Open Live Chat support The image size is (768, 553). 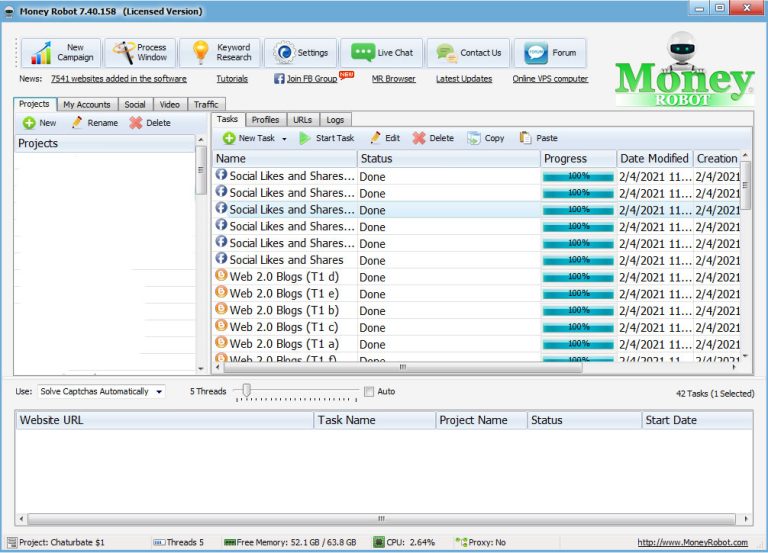pos(382,53)
